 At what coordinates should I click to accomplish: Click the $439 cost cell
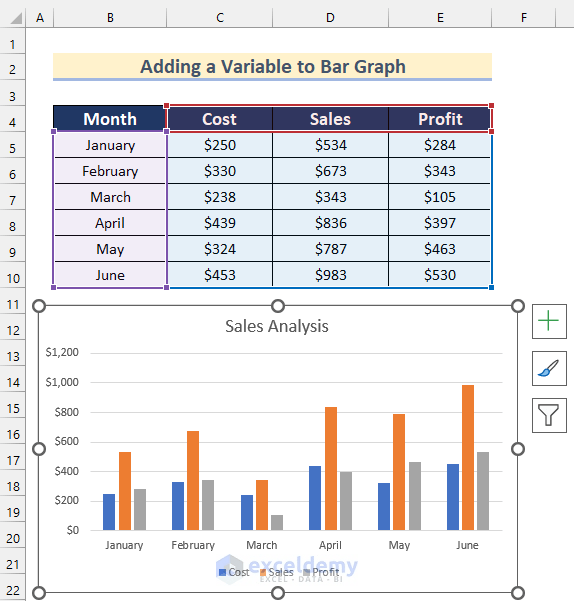pos(220,223)
